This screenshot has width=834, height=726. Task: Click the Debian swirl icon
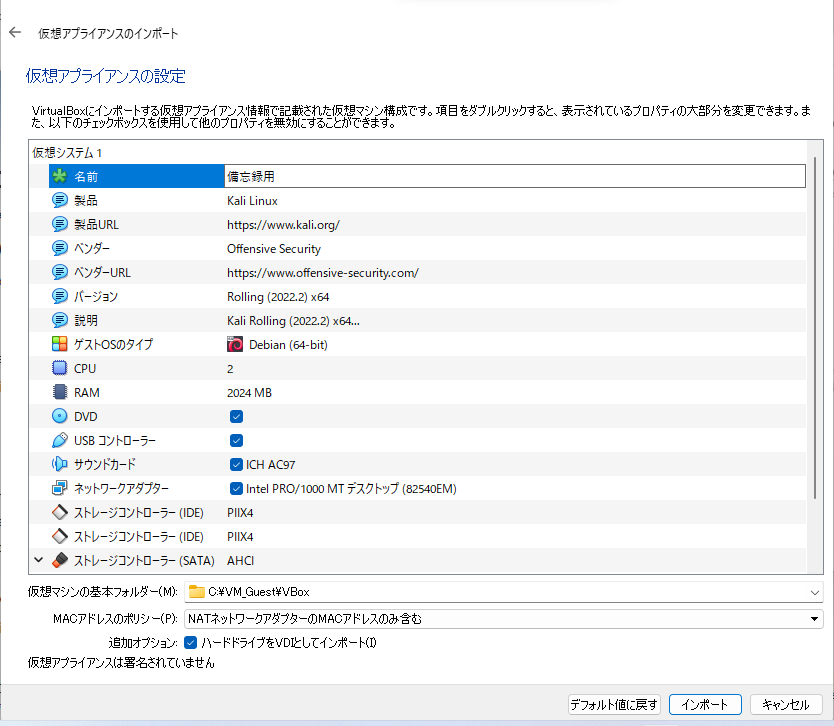point(235,344)
